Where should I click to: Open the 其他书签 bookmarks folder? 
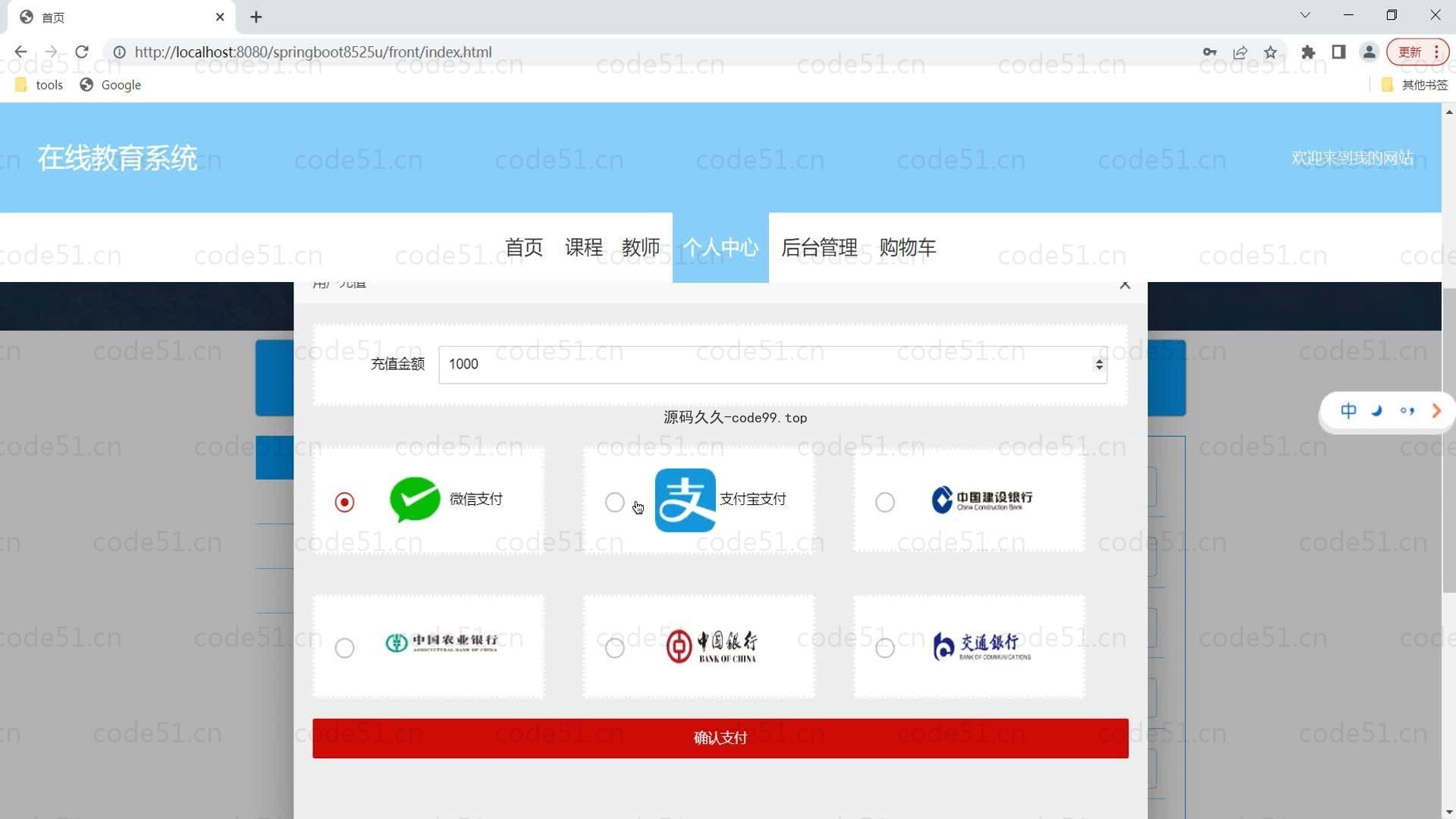(x=1415, y=85)
